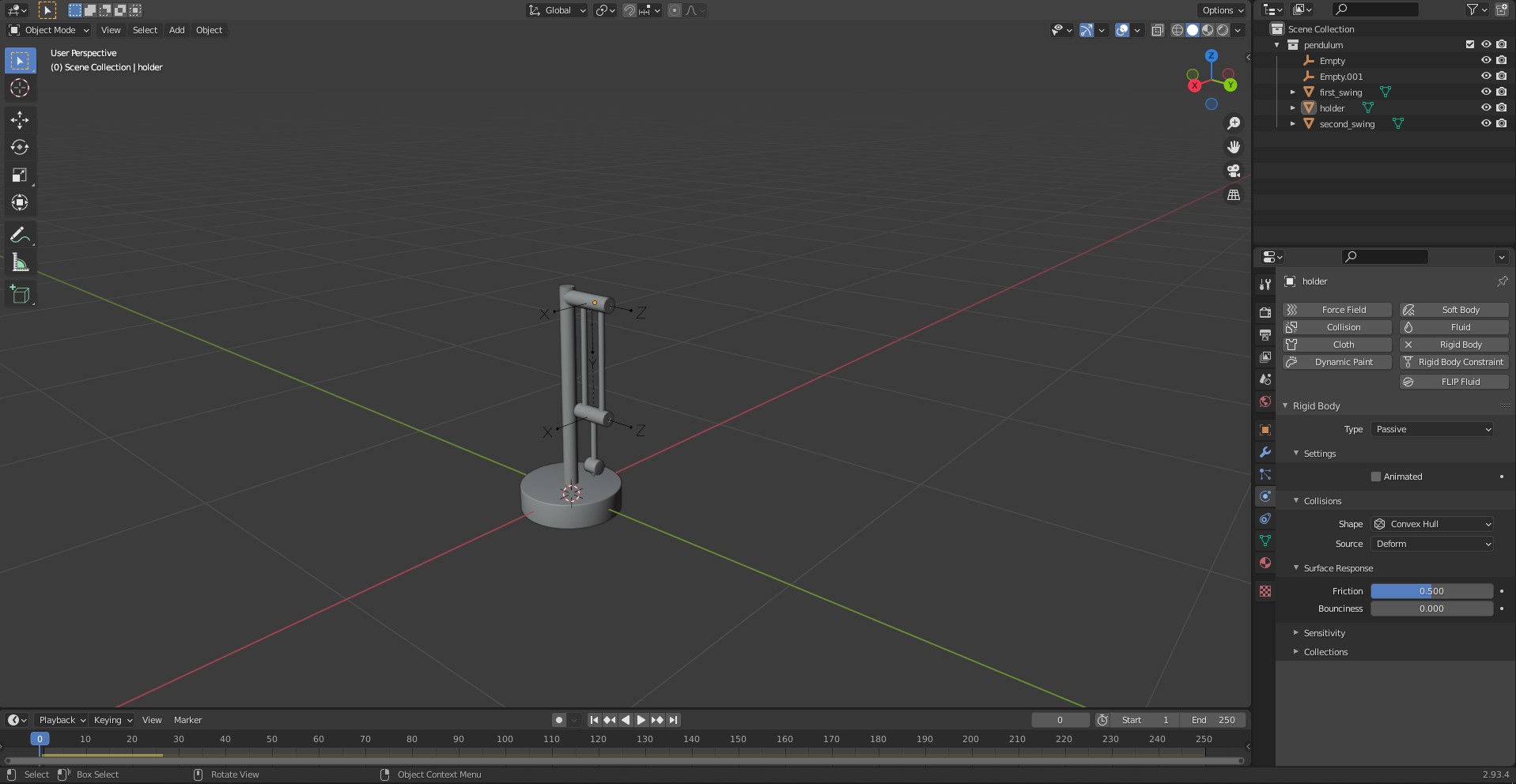Screen dimensions: 1516x784
Task: Toggle the camera view icon
Action: [x=1234, y=171]
